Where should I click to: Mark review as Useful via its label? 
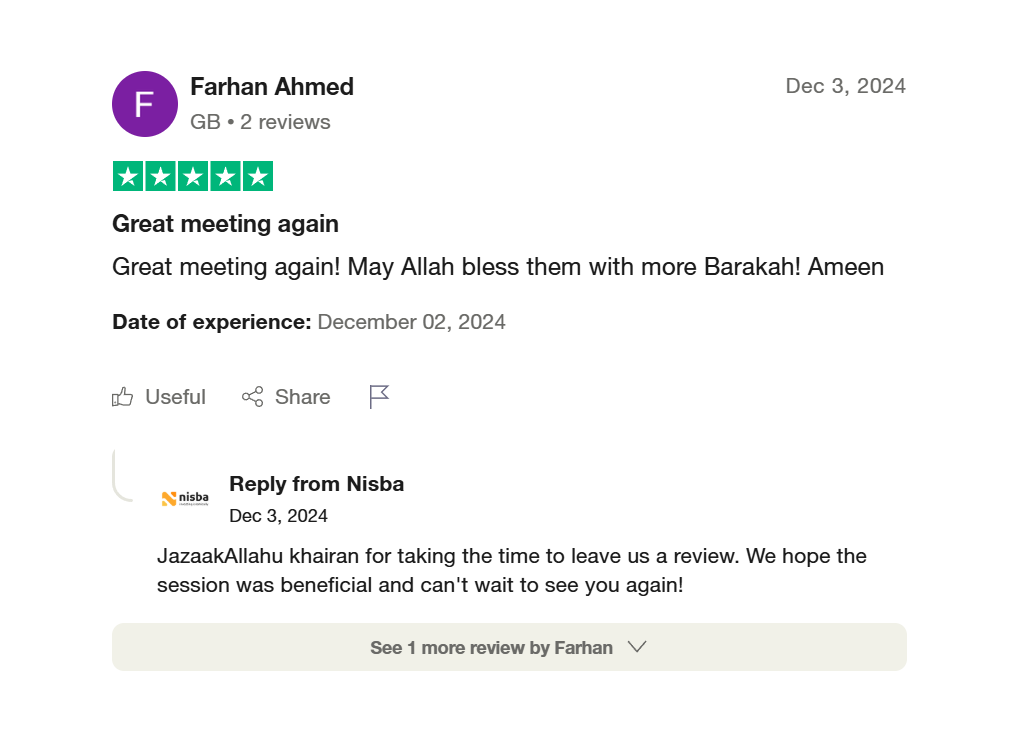coord(175,397)
